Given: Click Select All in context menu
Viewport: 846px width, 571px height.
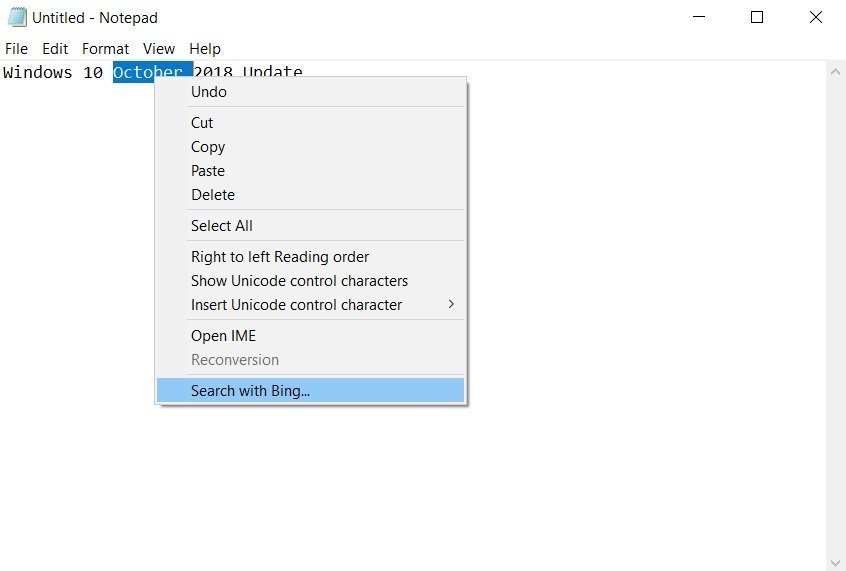Looking at the screenshot, I should pyautogui.click(x=222, y=226).
